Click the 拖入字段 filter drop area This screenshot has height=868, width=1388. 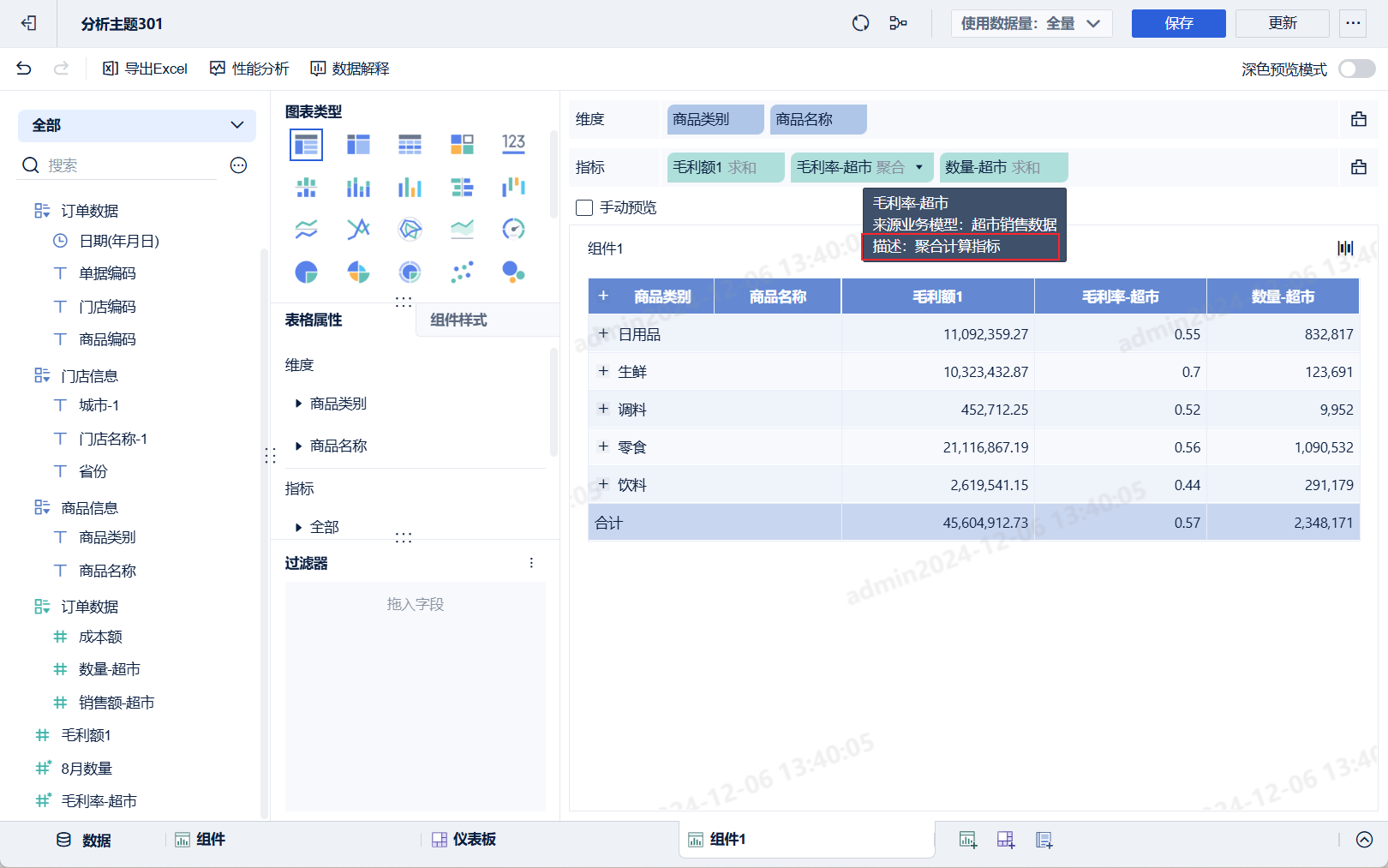tap(416, 696)
